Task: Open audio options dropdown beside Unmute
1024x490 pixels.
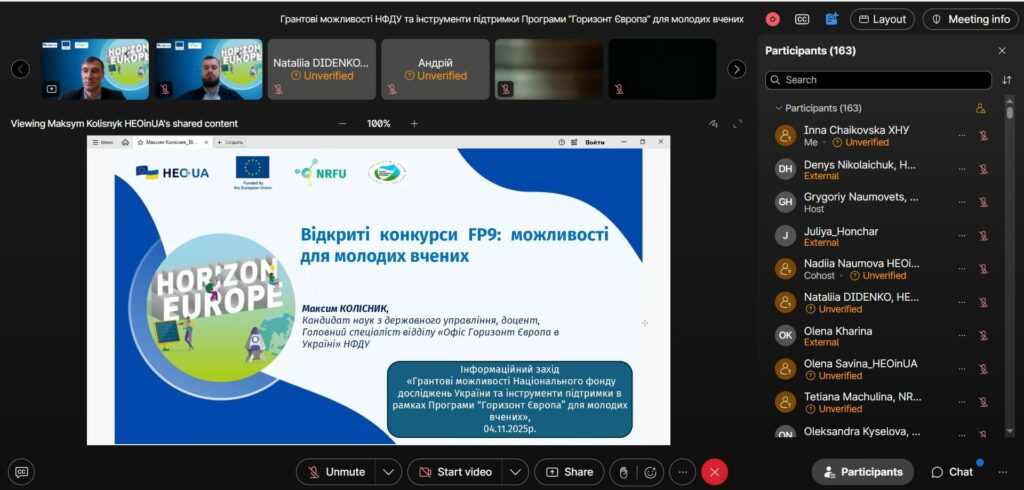Action: 389,472
